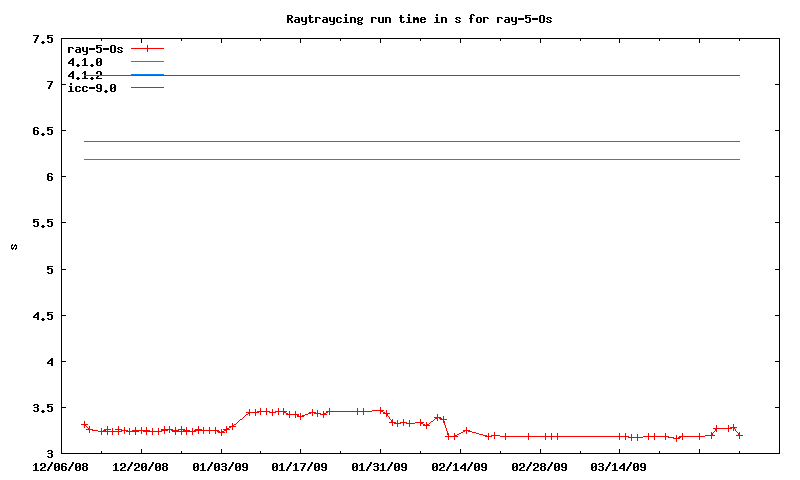Click the chart title about raytracing run time

click(418, 19)
